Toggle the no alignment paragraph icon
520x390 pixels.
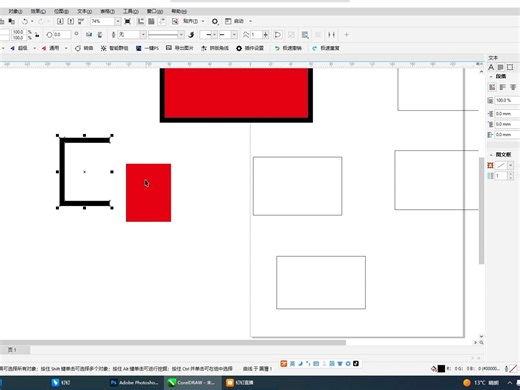[492, 87]
